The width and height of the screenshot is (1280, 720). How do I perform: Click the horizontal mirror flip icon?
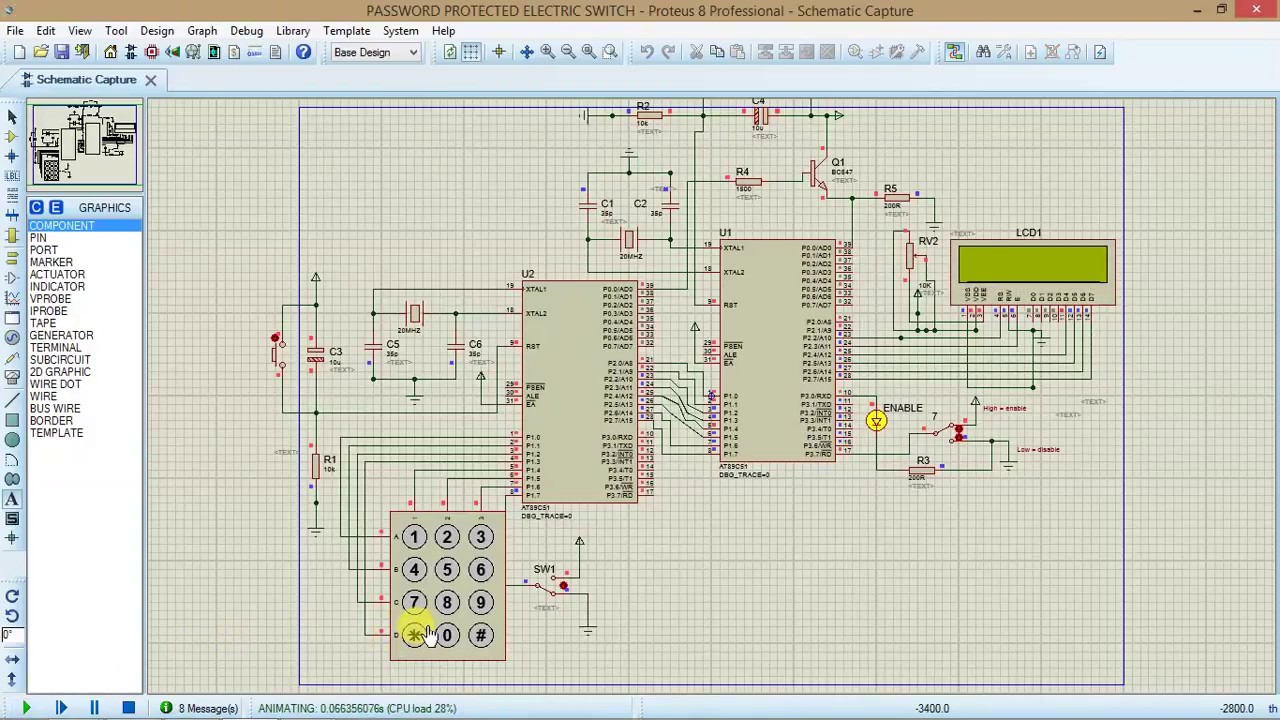click(x=12, y=659)
